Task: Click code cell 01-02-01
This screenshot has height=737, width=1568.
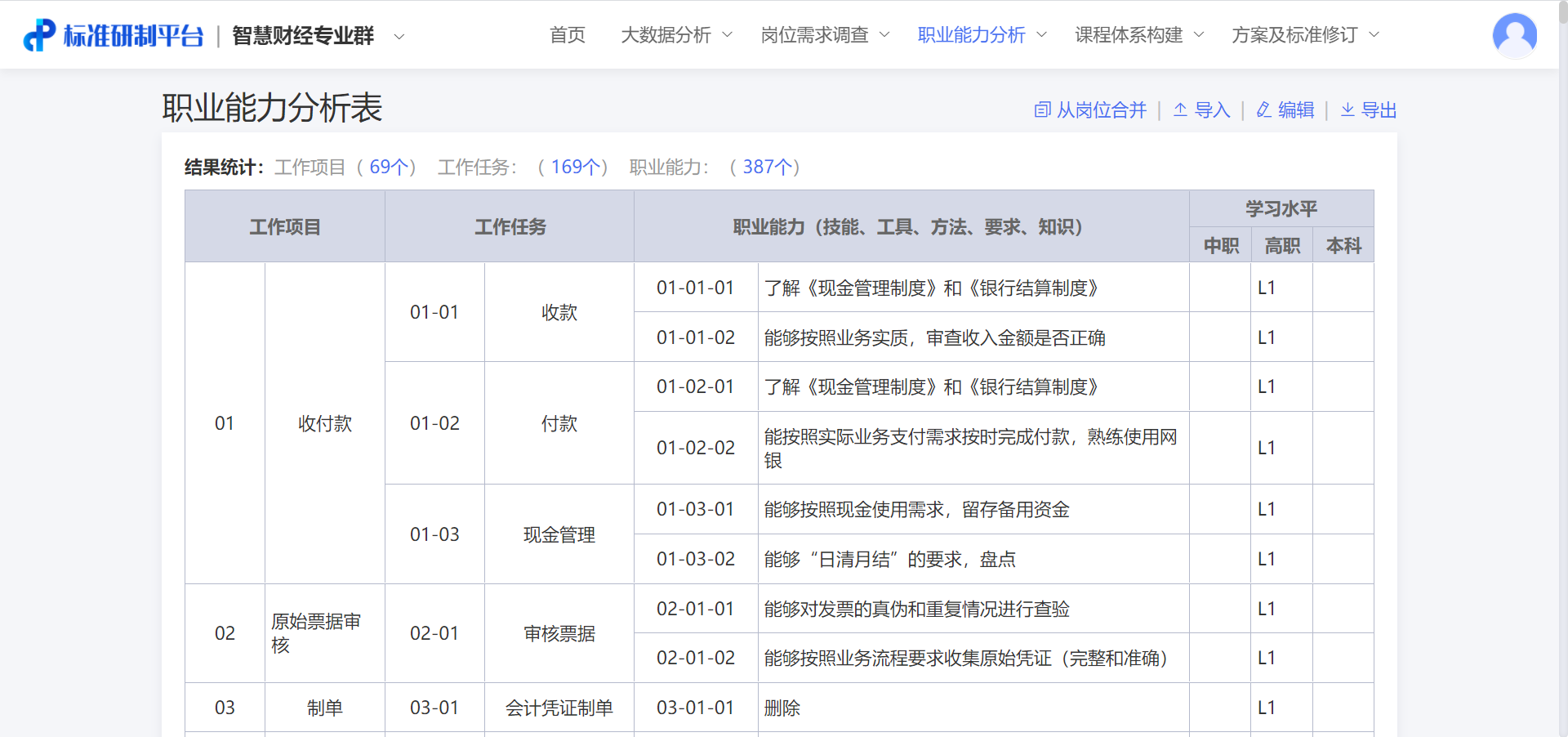Action: (696, 386)
